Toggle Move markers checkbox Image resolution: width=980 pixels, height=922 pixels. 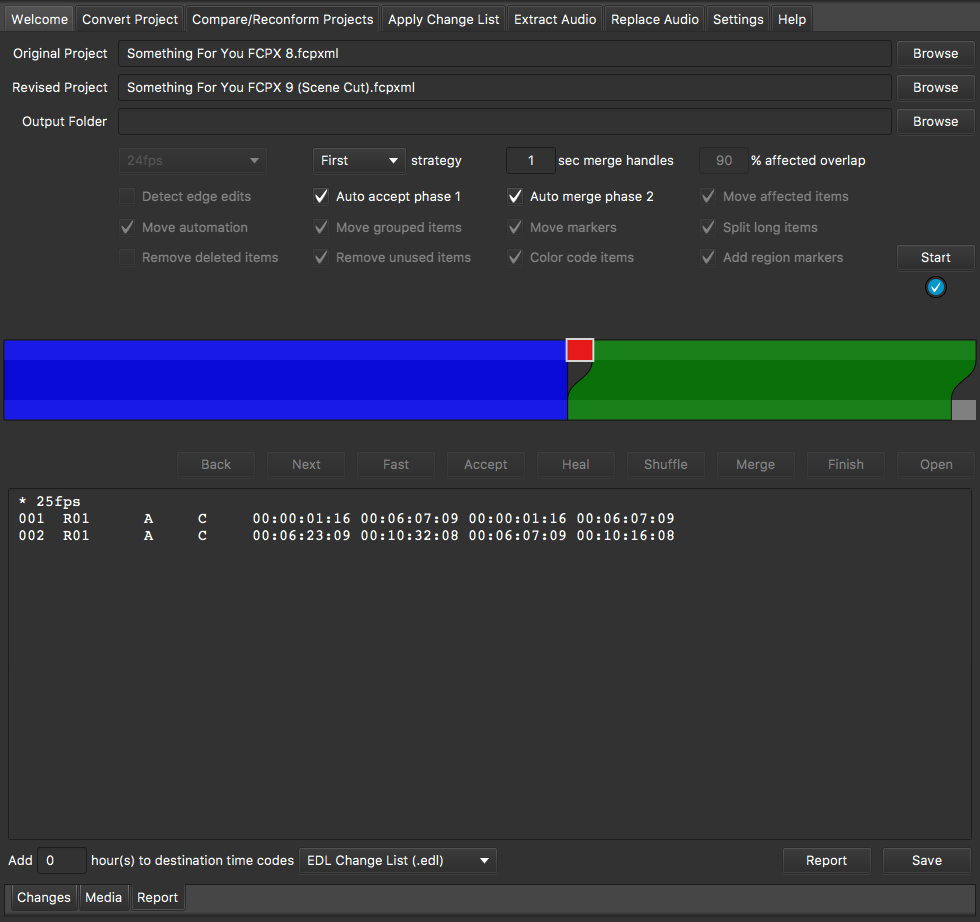514,228
